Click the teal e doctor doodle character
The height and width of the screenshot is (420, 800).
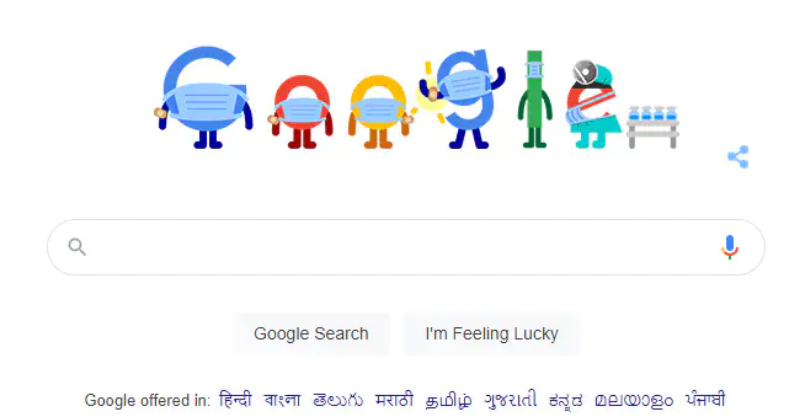pos(592,104)
